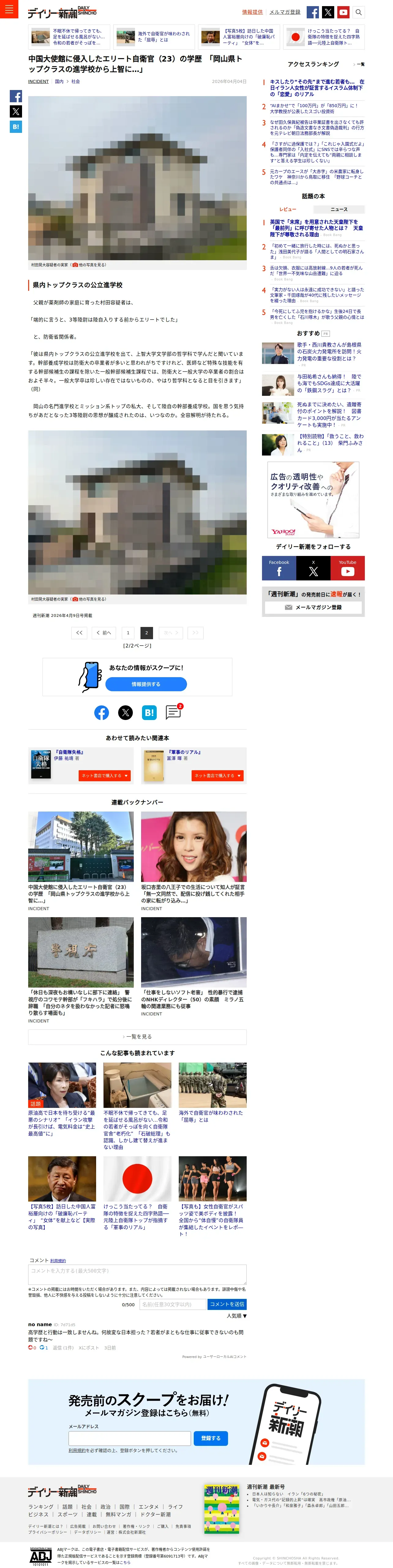Click the プライバシーポリシー footer link
This screenshot has height=1568, width=393.
click(x=47, y=1532)
